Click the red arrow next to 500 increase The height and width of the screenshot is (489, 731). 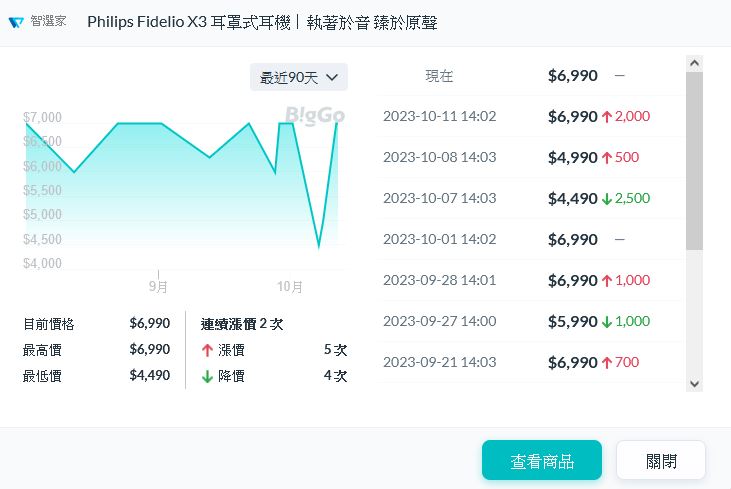(x=606, y=157)
